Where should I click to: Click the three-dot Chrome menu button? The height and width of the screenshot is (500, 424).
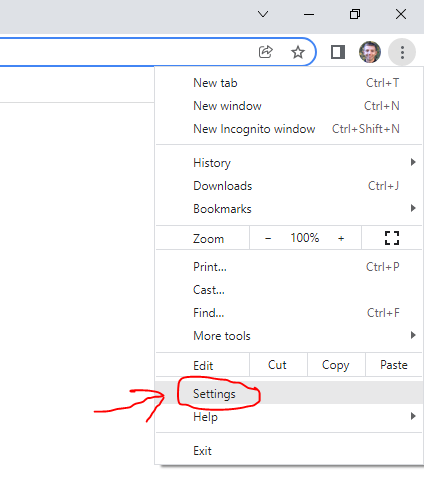click(x=402, y=52)
